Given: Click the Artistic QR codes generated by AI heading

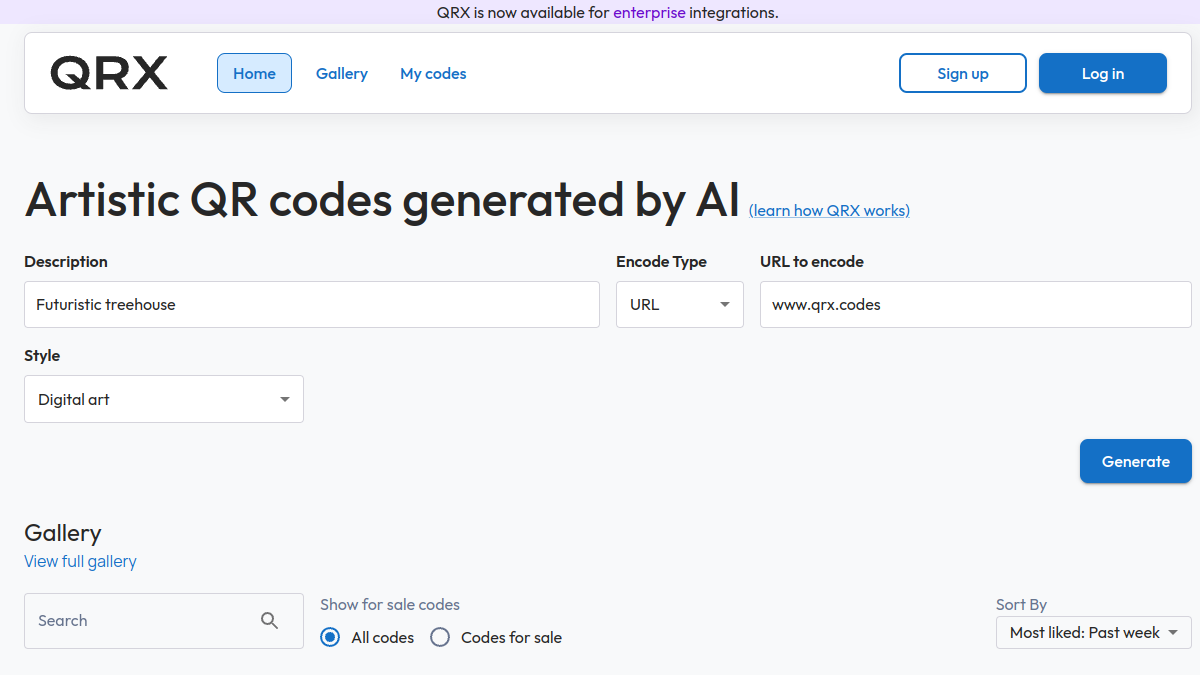Looking at the screenshot, I should point(383,199).
